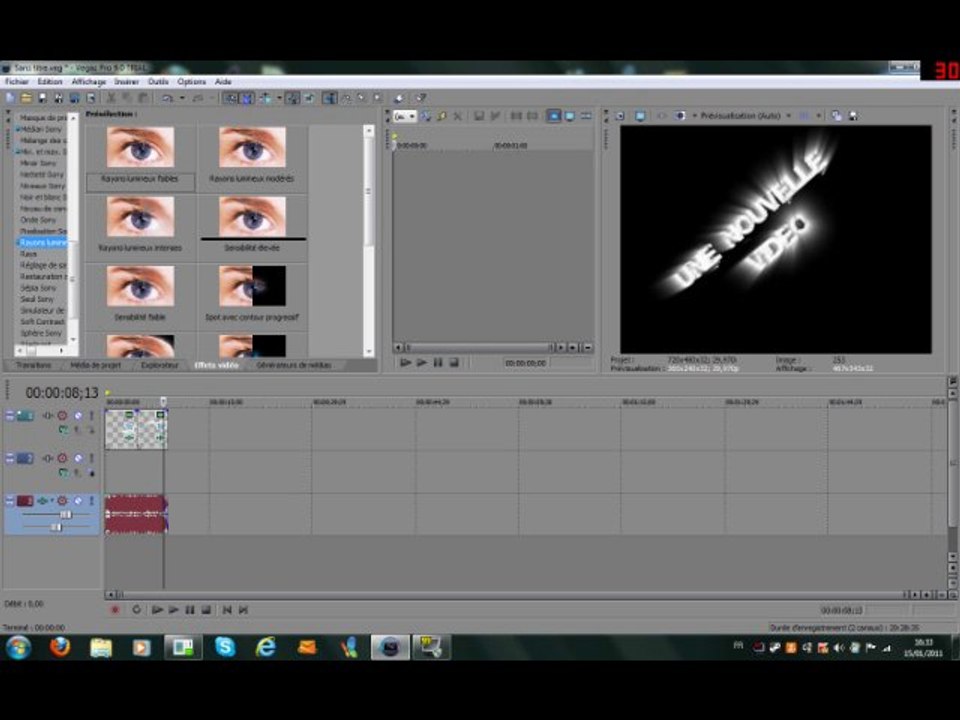Create a new project via toolbar icon
960x720 pixels.
[x=10, y=98]
